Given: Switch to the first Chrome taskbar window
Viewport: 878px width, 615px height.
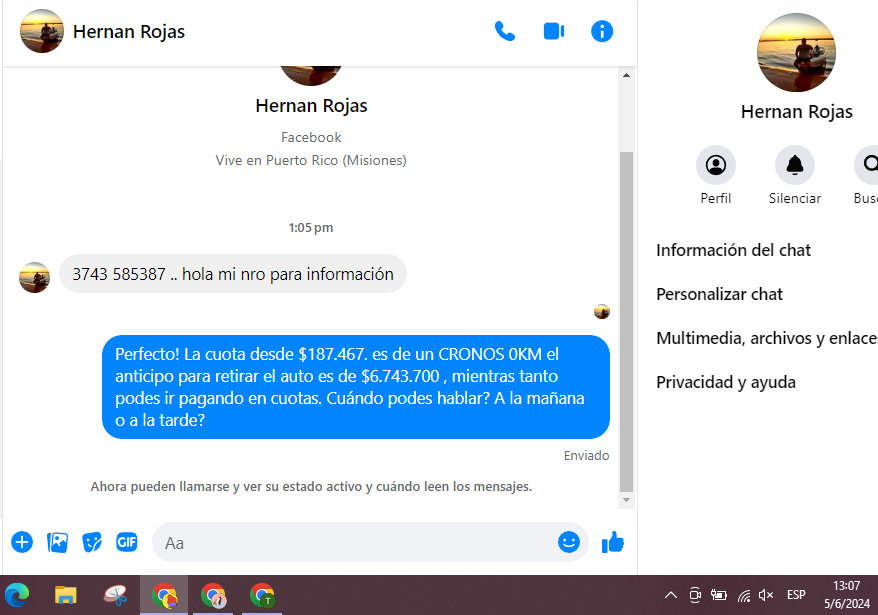Looking at the screenshot, I should click(x=164, y=595).
